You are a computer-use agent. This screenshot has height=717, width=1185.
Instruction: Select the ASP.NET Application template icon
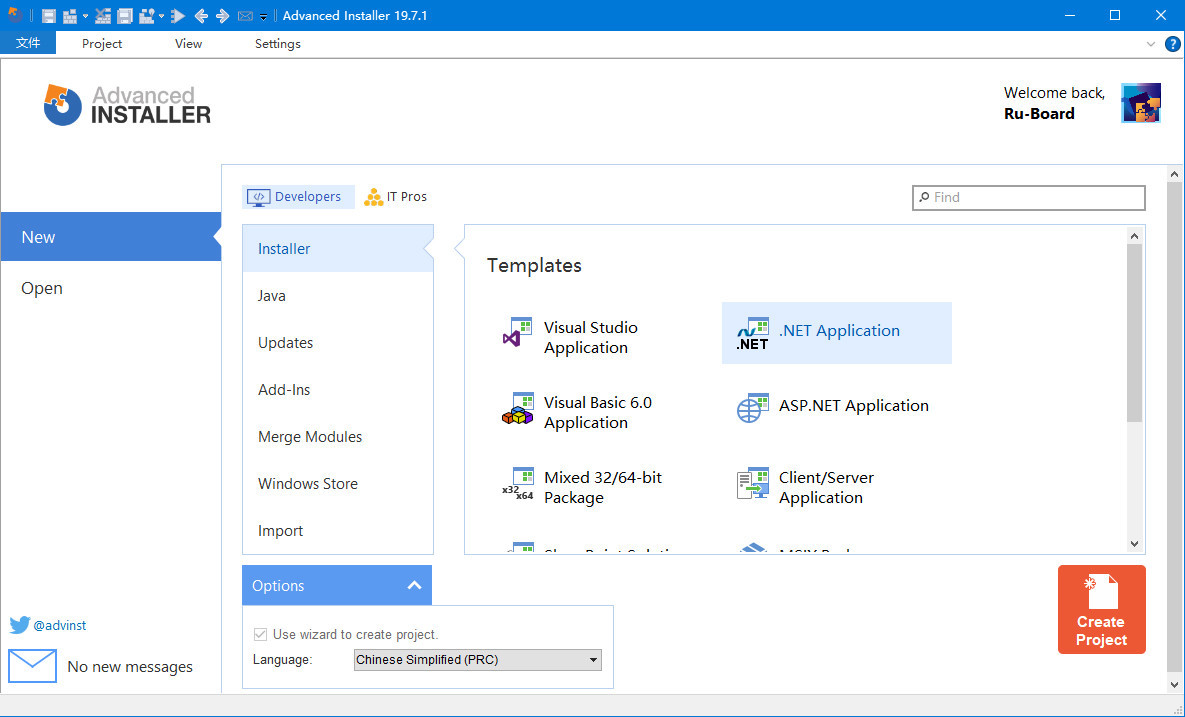(x=752, y=407)
